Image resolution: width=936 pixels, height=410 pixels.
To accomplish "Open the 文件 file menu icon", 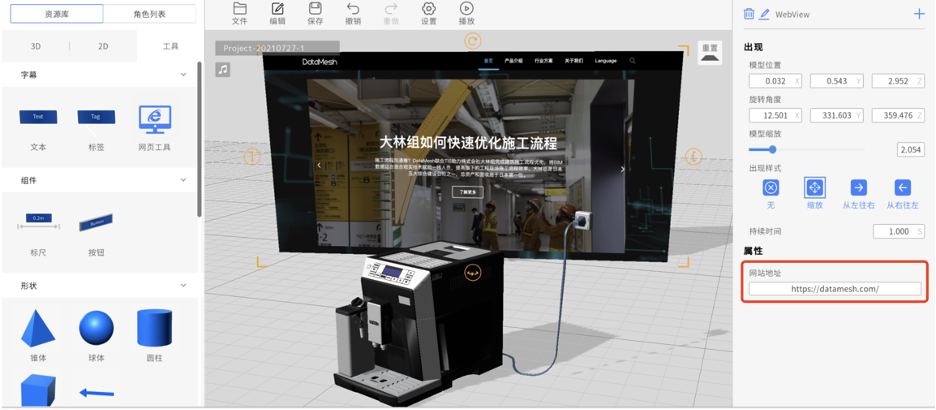I will coord(239,8).
